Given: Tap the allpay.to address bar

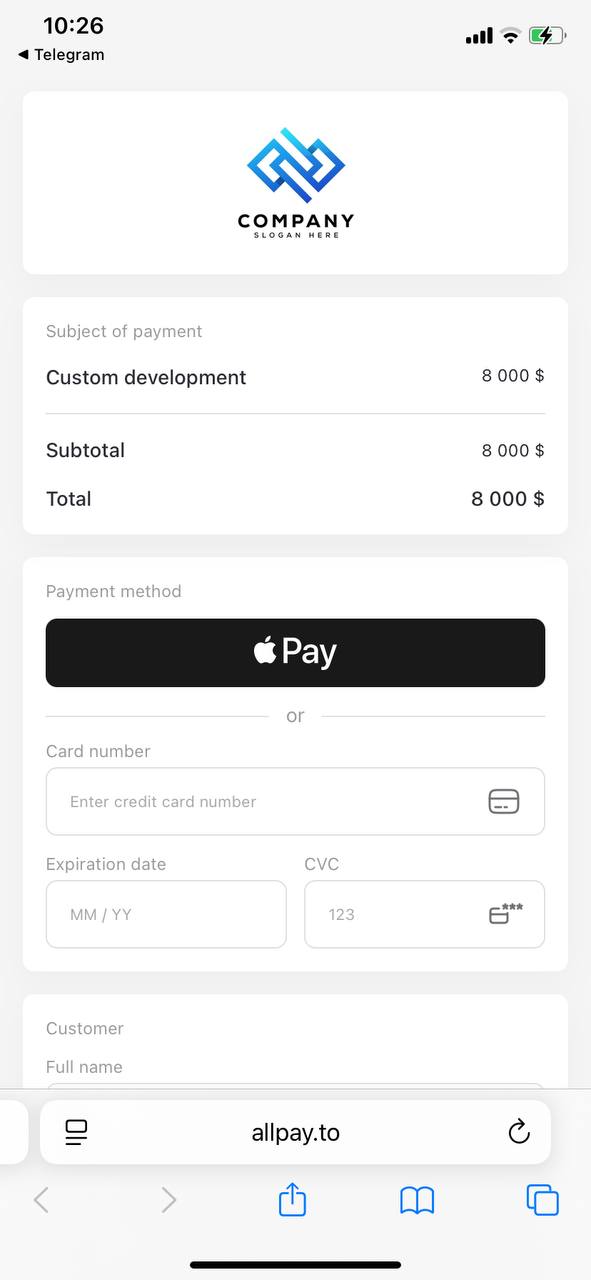Looking at the screenshot, I should coord(295,1131).
